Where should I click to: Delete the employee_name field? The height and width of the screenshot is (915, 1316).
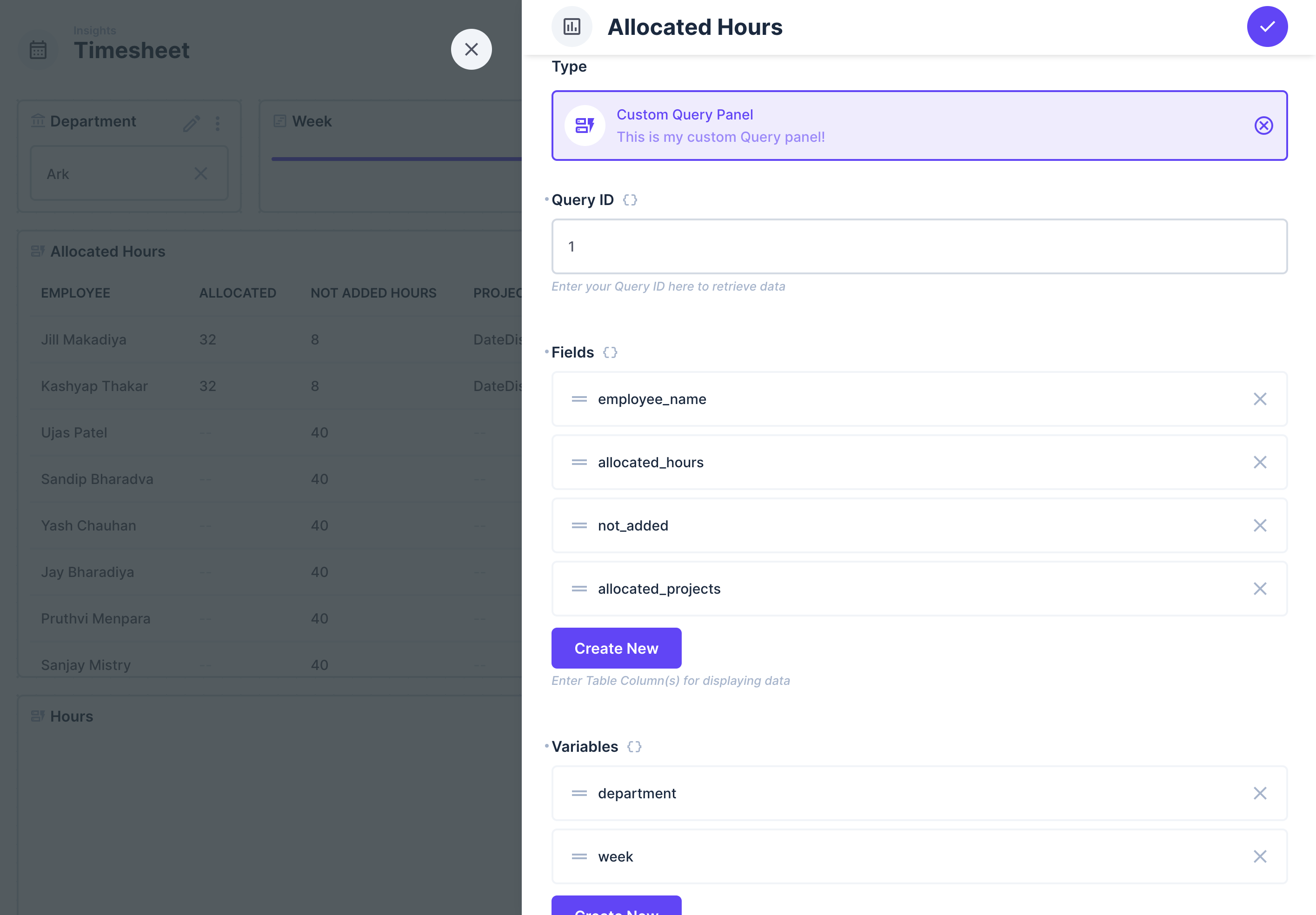click(1259, 399)
